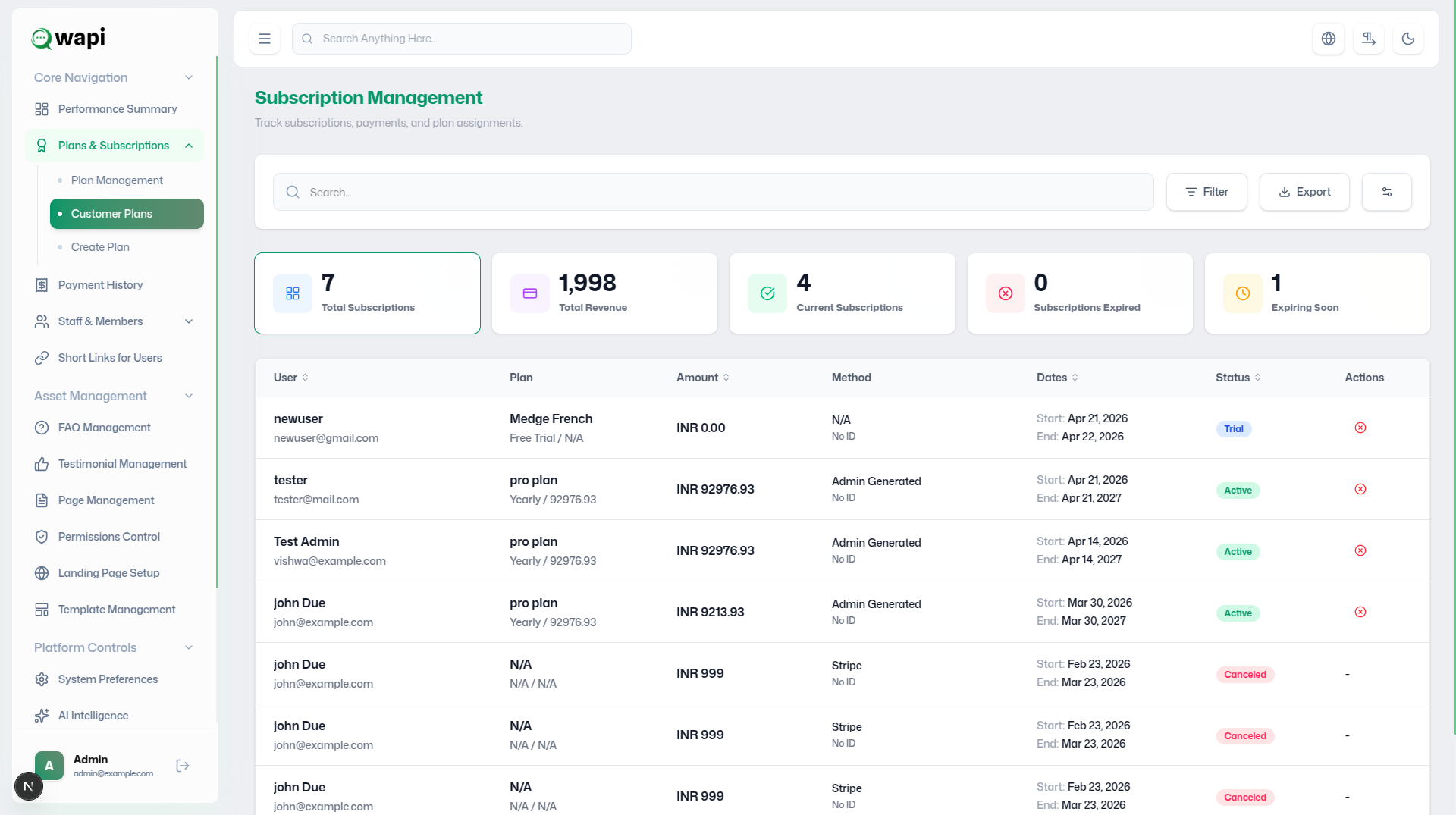Image resolution: width=1456 pixels, height=815 pixels.
Task: Click the Method column header
Action: click(852, 378)
